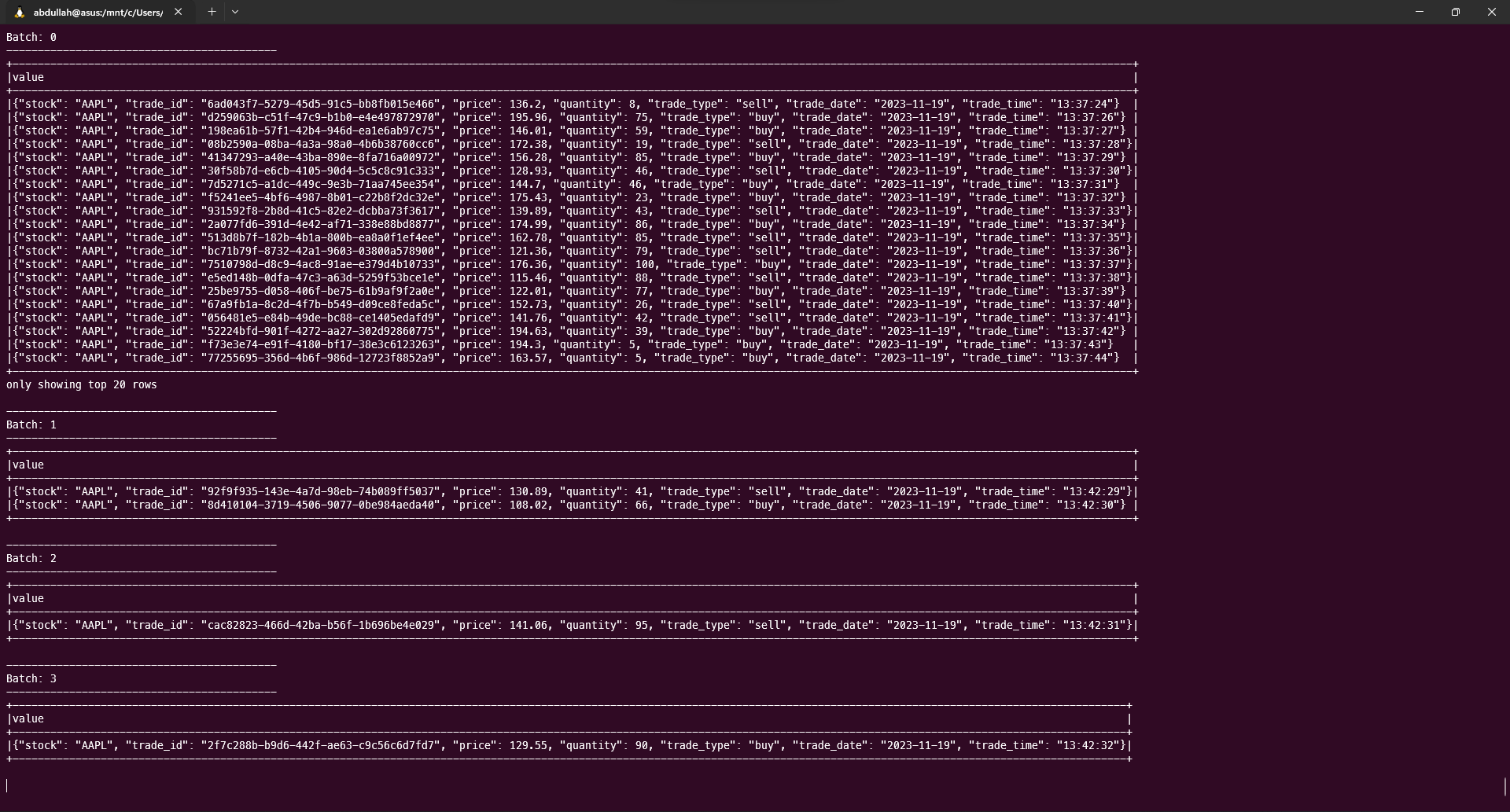Click the "value" column header in Batch 0

pos(28,77)
